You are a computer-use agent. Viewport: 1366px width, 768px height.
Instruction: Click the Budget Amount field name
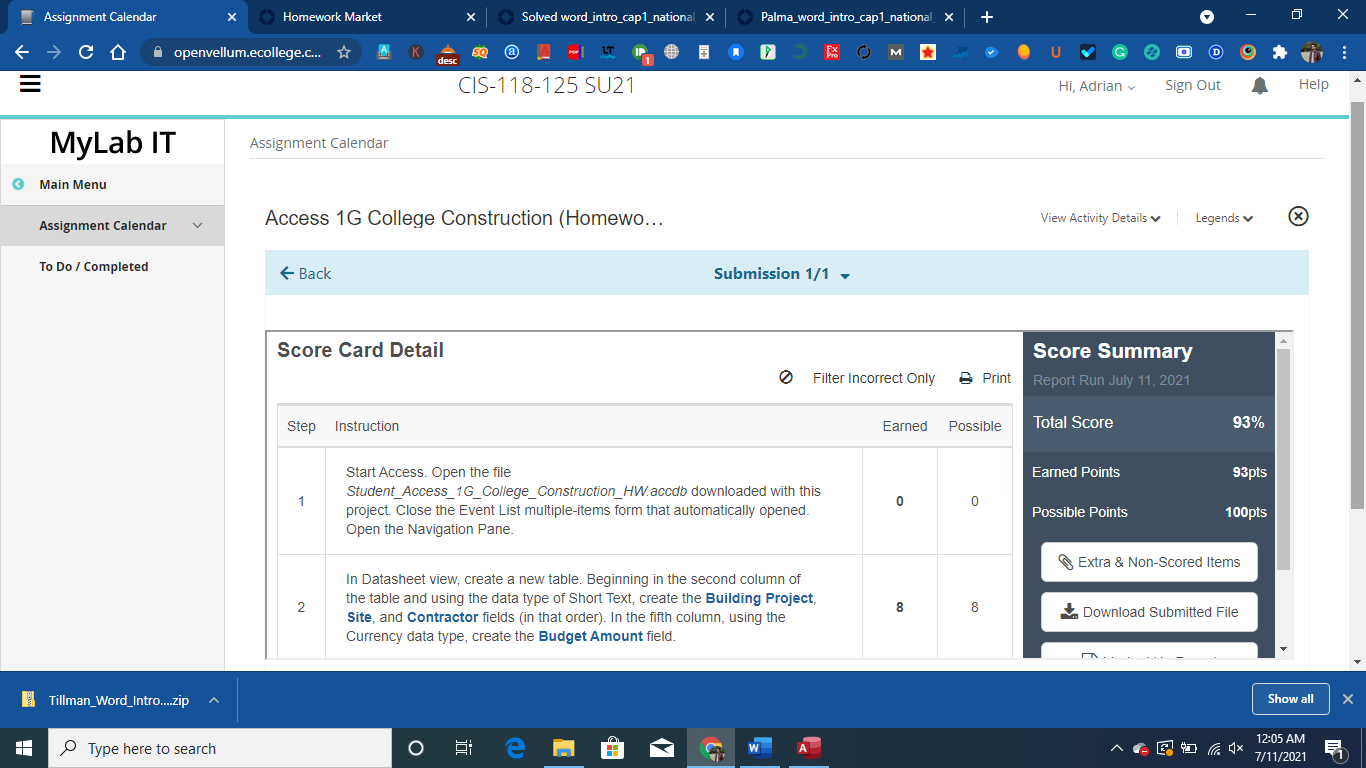(591, 636)
